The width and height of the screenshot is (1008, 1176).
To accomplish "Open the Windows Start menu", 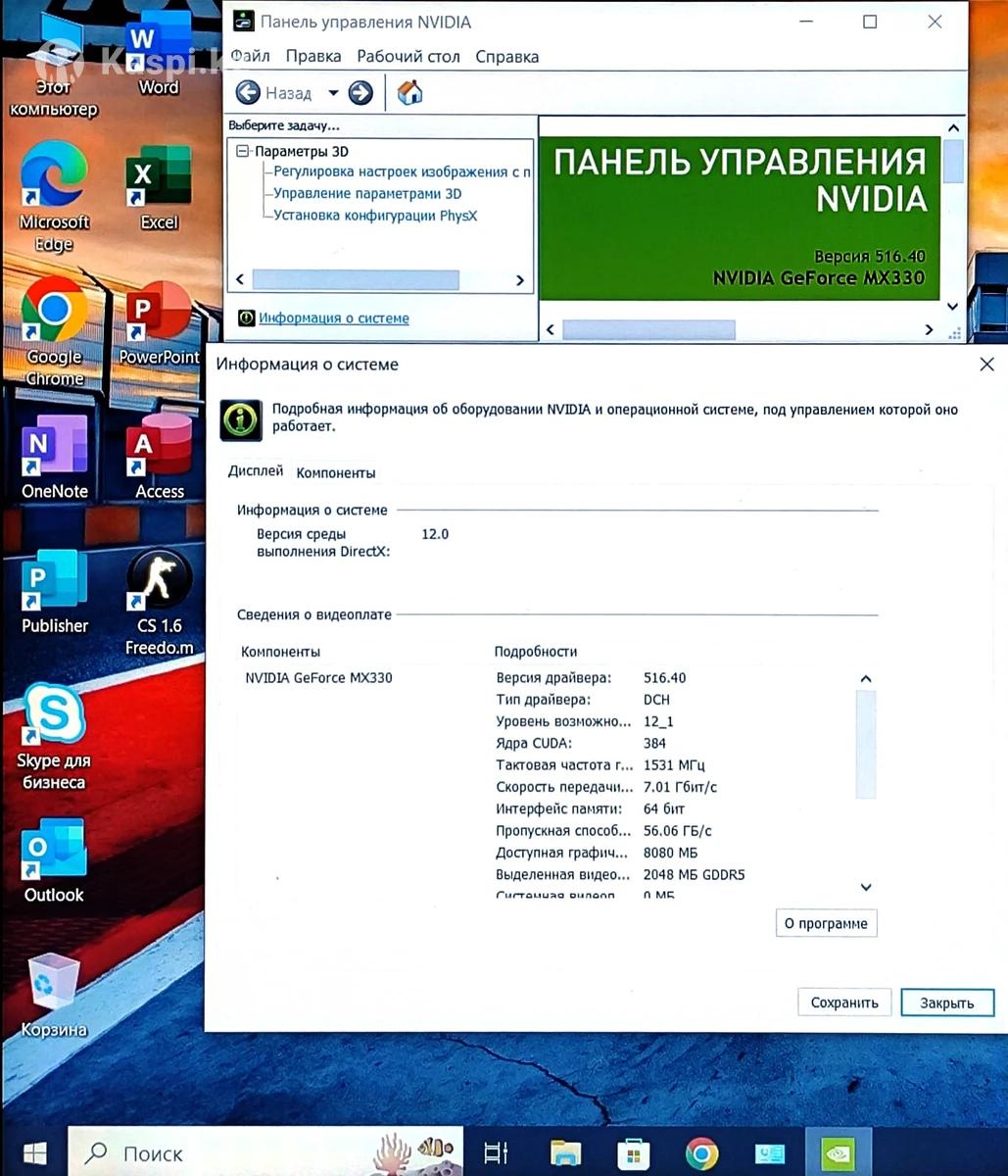I will click(x=34, y=1152).
